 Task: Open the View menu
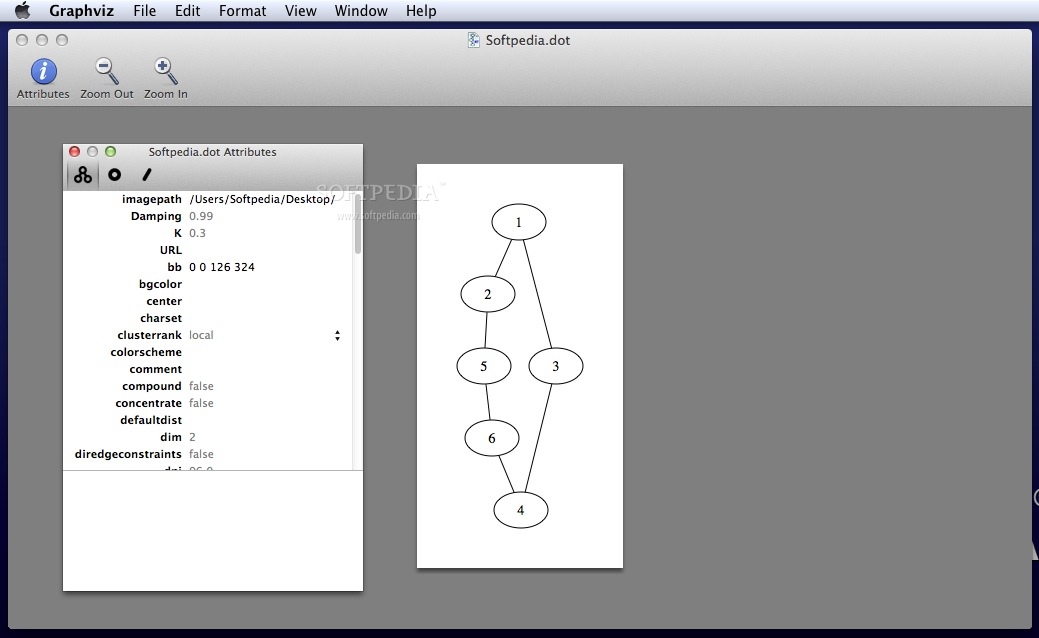coord(301,11)
